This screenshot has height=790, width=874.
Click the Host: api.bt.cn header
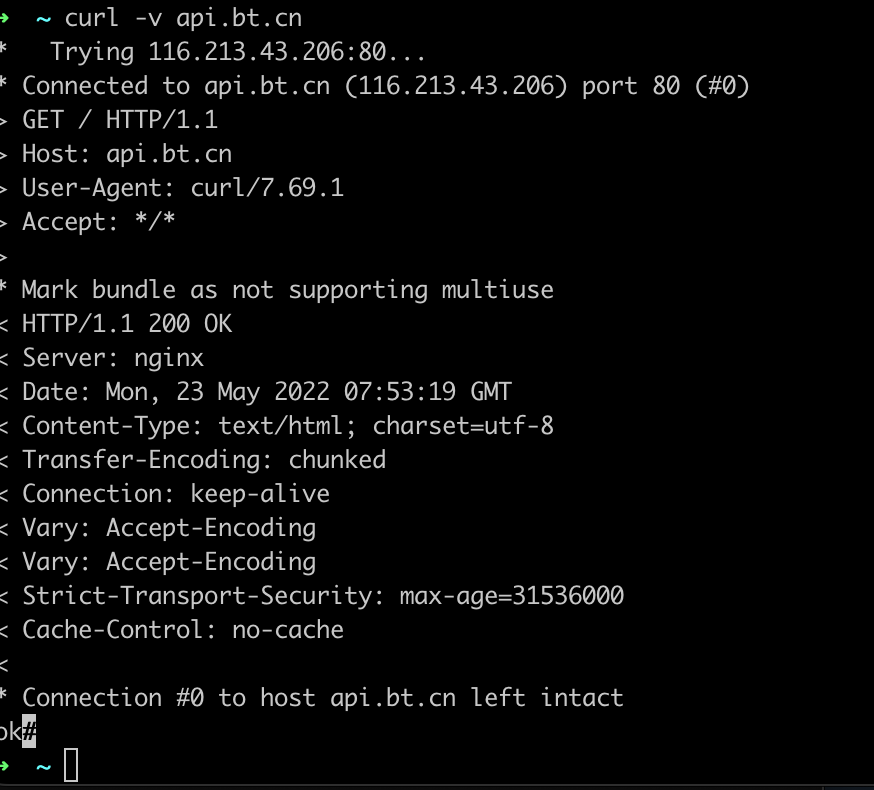coord(127,154)
